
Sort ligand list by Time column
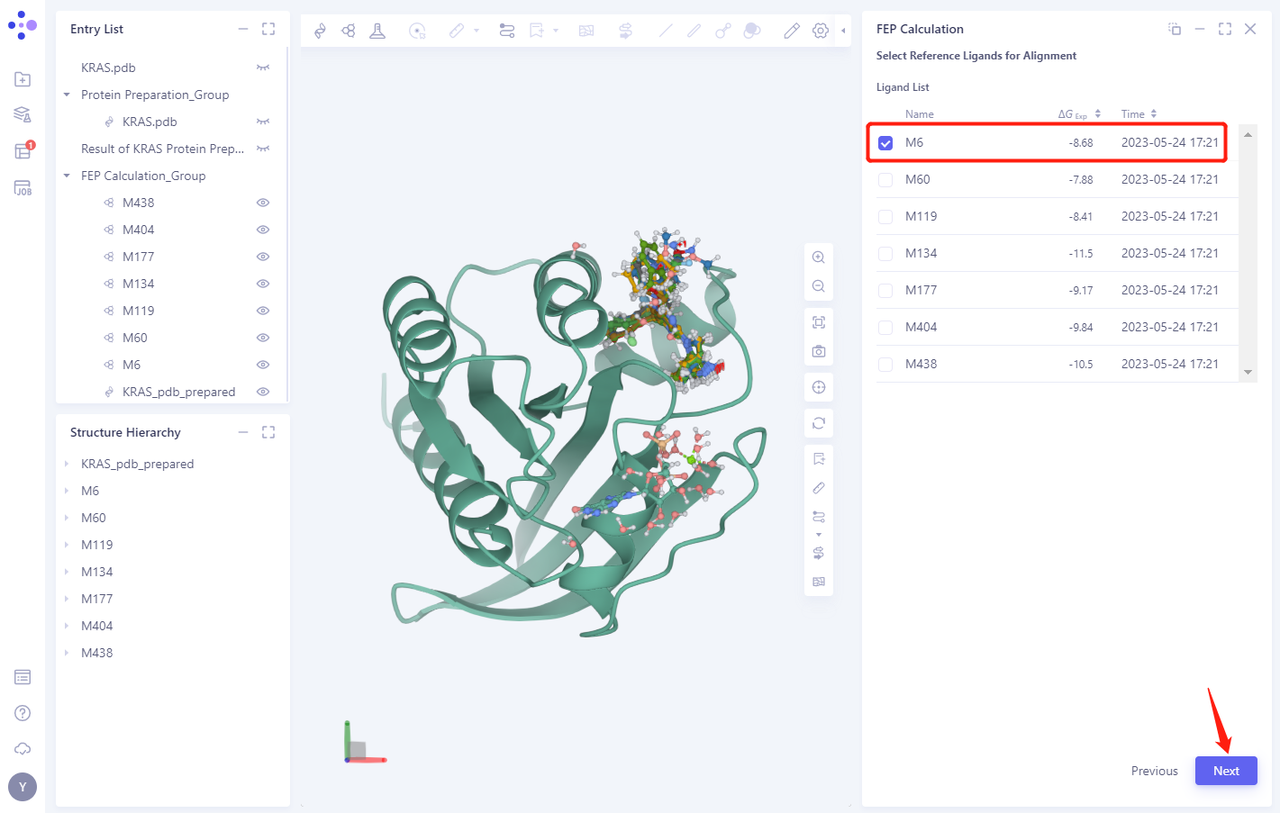tap(1153, 114)
